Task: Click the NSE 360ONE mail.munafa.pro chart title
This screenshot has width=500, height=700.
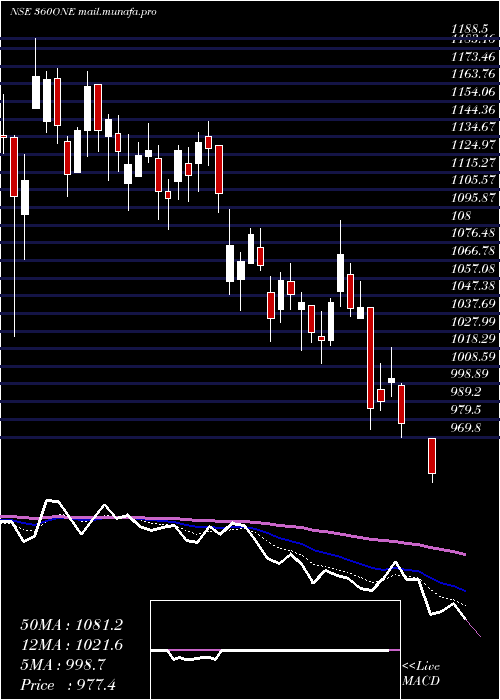Action: pos(83,12)
